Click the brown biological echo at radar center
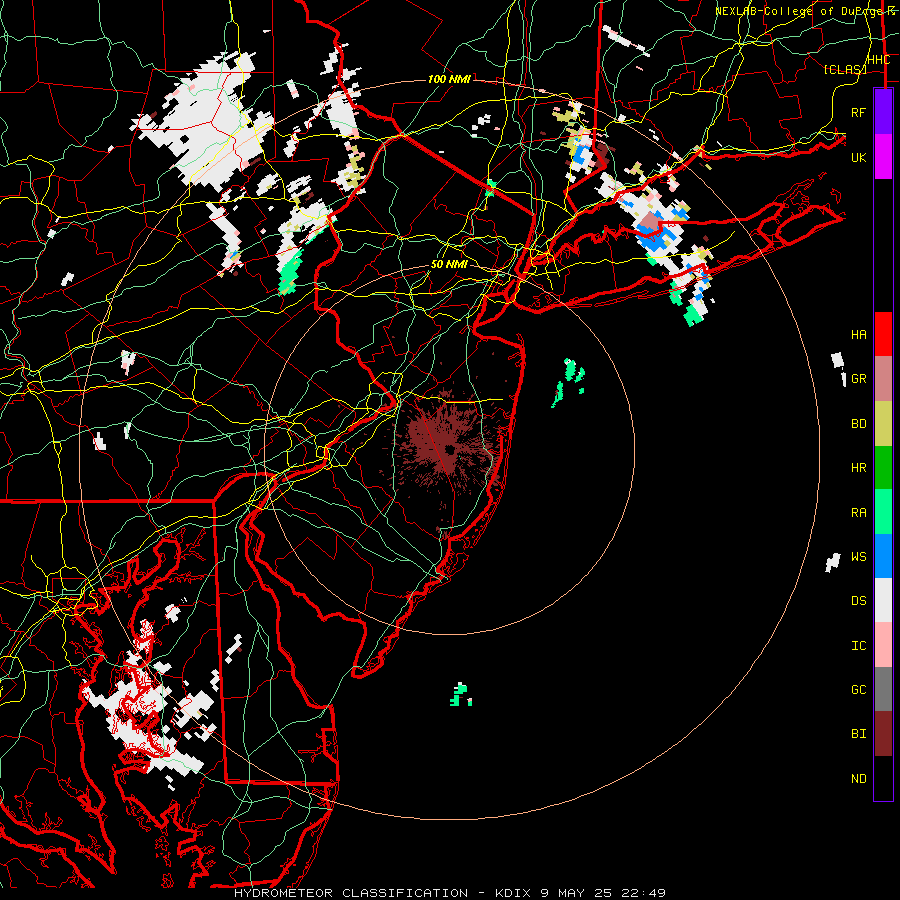This screenshot has width=900, height=900. (448, 447)
